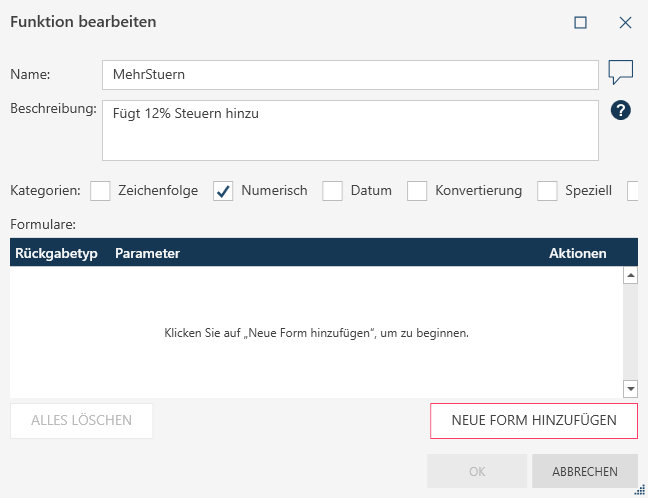Click the scroll down arrow in the Formulare list
This screenshot has height=498, width=648.
630,389
